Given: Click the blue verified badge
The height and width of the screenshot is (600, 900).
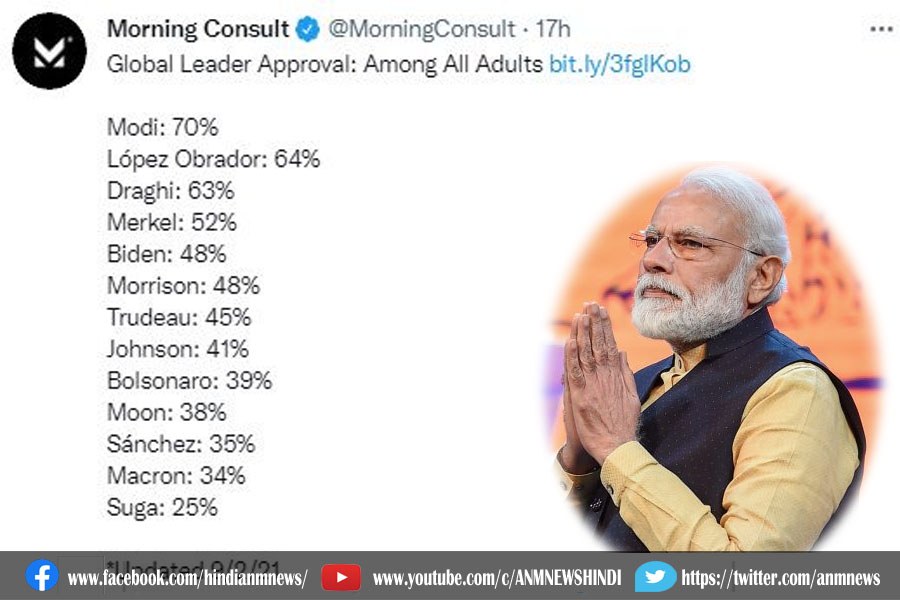Looking at the screenshot, I should pyautogui.click(x=307, y=30).
